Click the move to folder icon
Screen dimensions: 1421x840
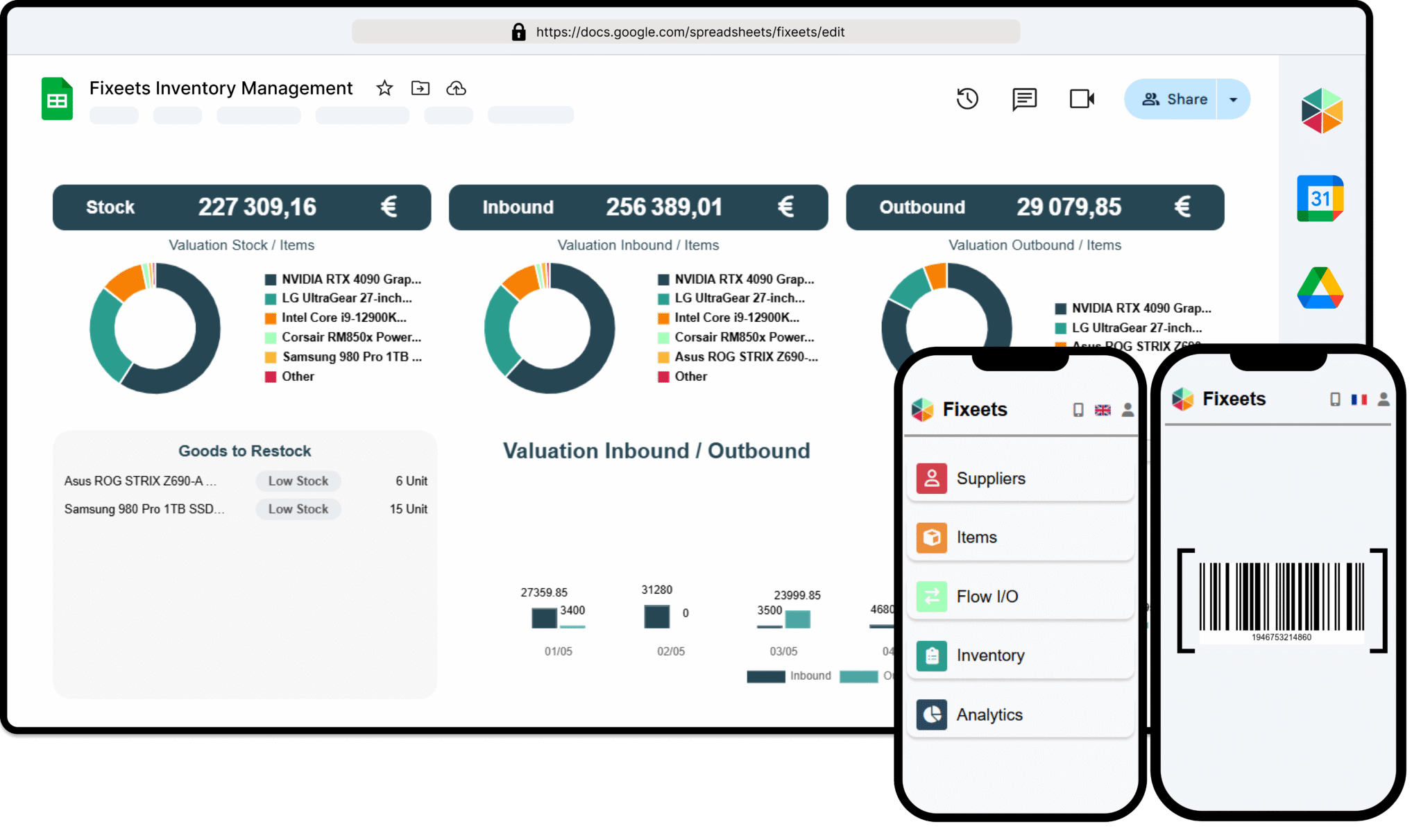point(420,88)
